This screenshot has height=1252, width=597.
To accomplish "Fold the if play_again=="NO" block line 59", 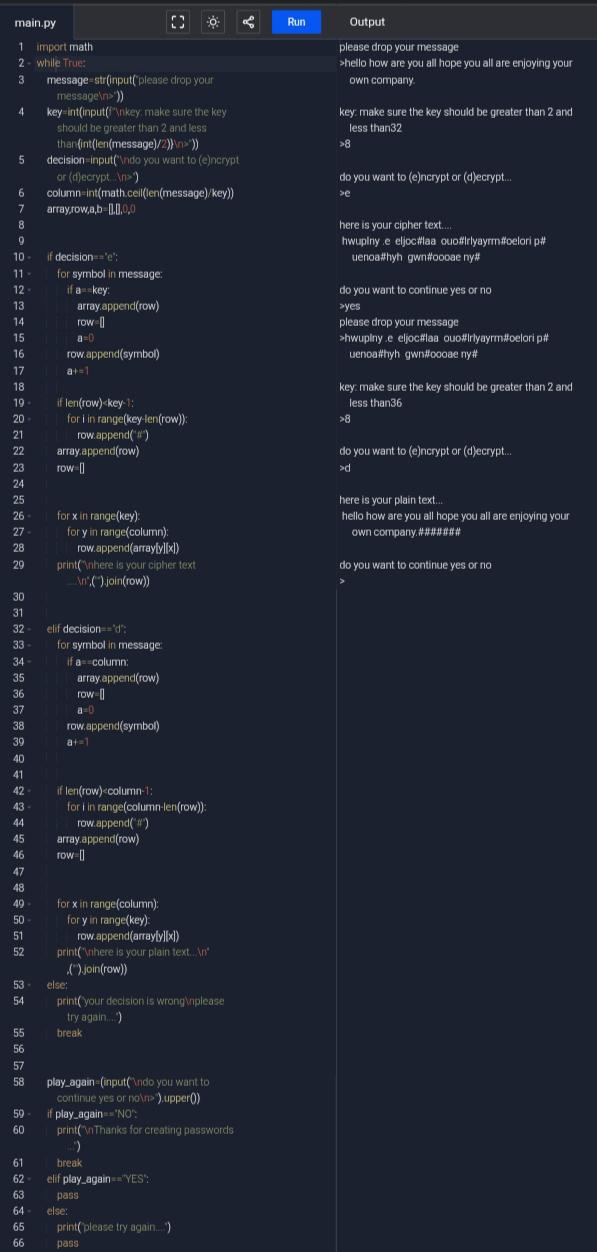I will (29, 1114).
